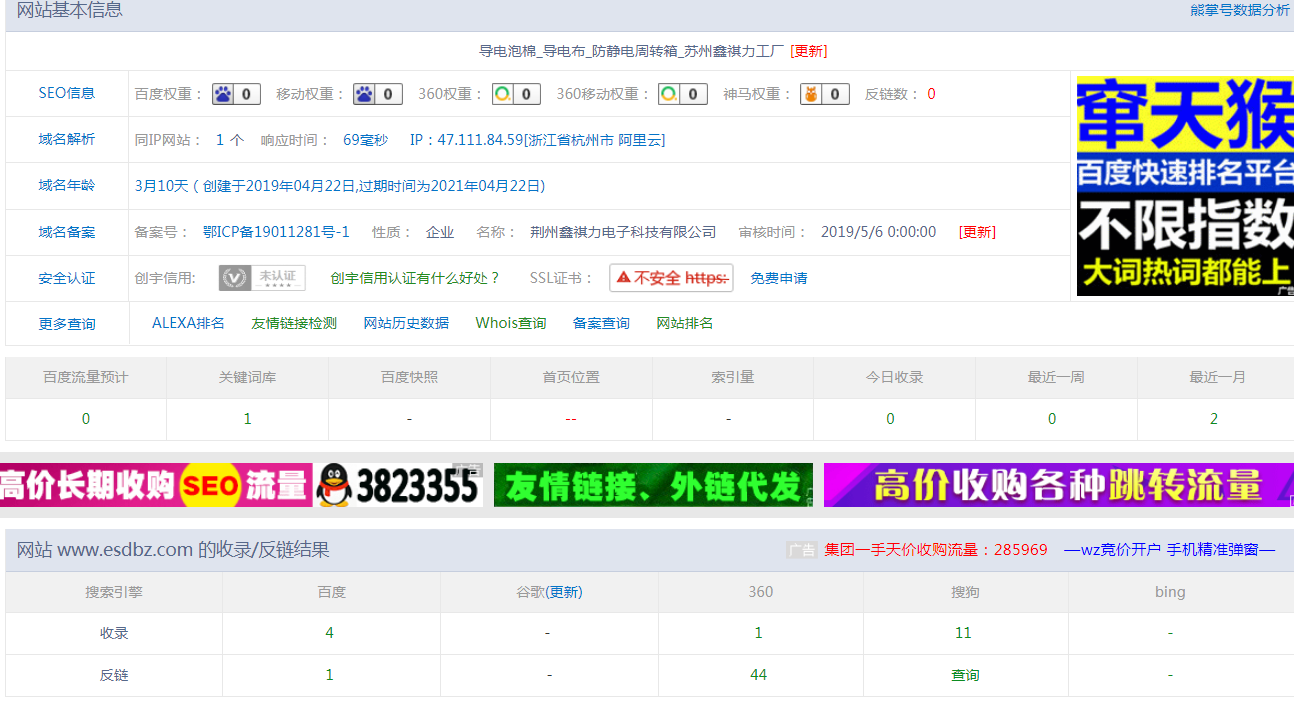Click the 不安全 https SSL badge
This screenshot has height=705, width=1294.
pyautogui.click(x=671, y=278)
